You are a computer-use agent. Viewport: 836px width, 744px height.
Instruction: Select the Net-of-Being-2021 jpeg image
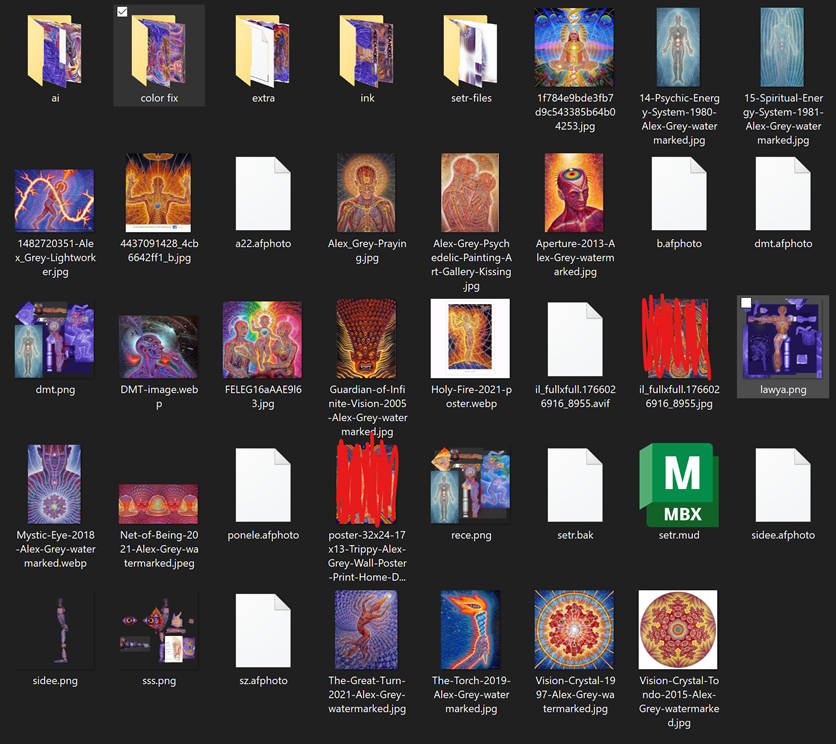coord(158,504)
